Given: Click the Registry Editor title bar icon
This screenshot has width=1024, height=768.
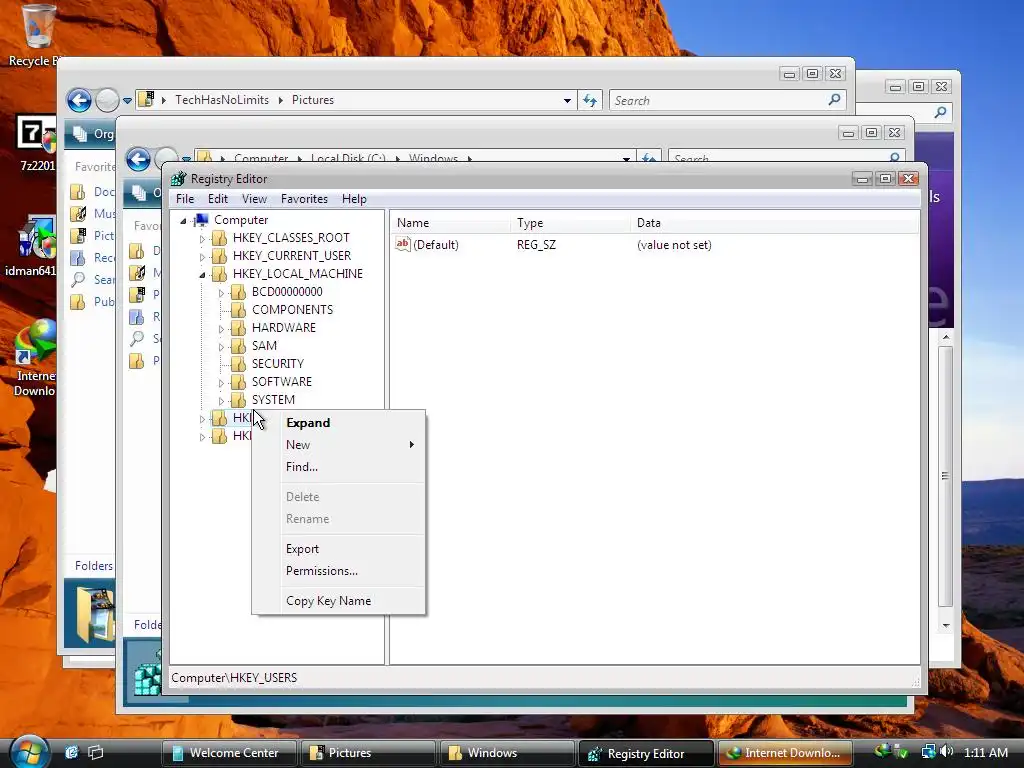Looking at the screenshot, I should click(x=178, y=179).
